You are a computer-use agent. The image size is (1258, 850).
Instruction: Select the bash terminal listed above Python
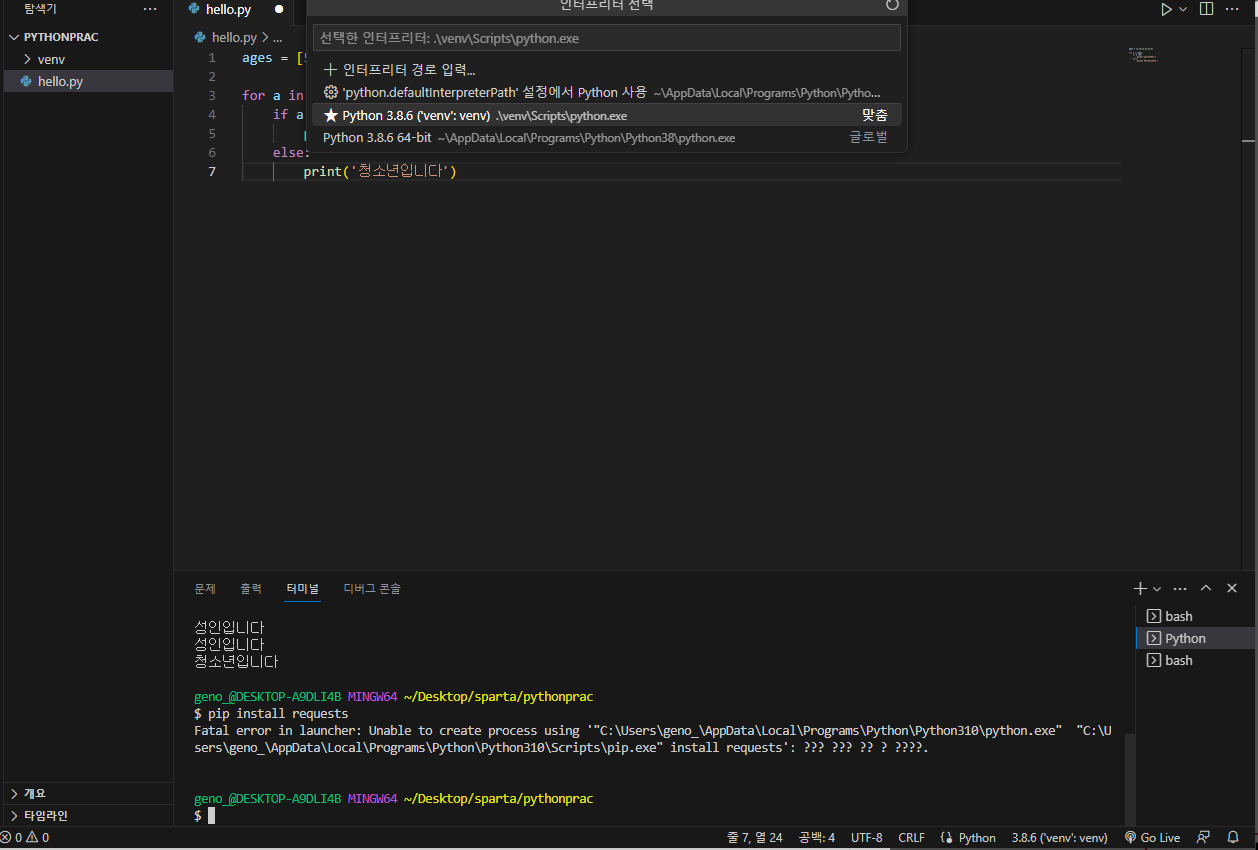(x=1195, y=616)
